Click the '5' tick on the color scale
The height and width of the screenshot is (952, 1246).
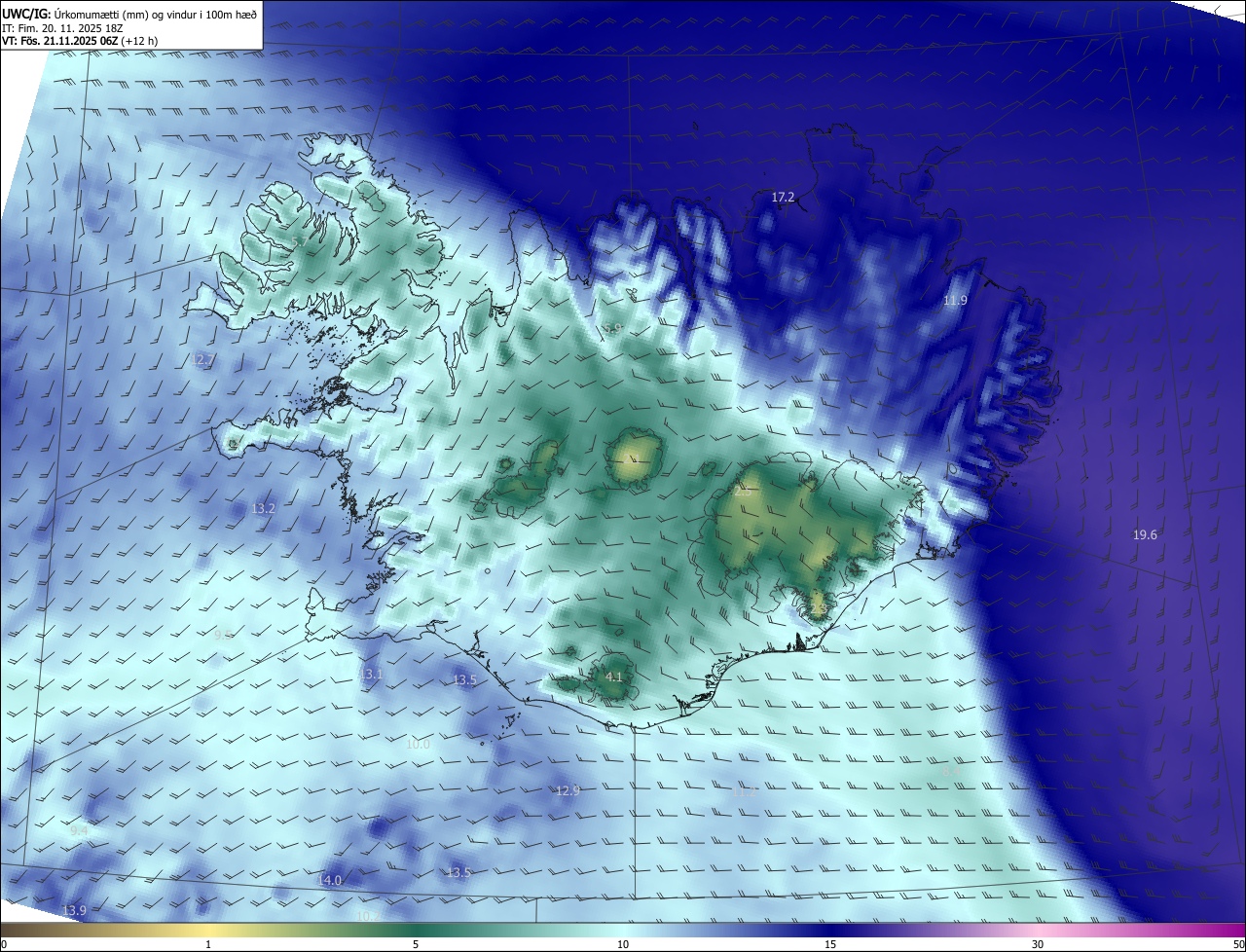[416, 944]
